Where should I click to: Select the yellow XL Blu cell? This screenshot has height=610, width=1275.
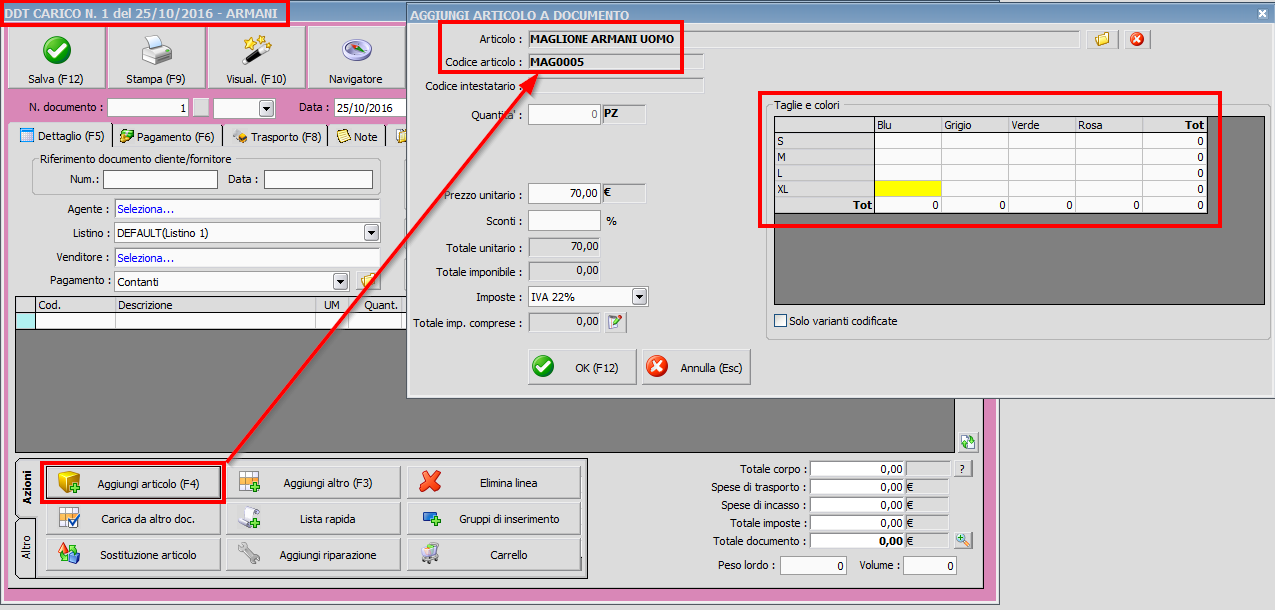pyautogui.click(x=908, y=188)
